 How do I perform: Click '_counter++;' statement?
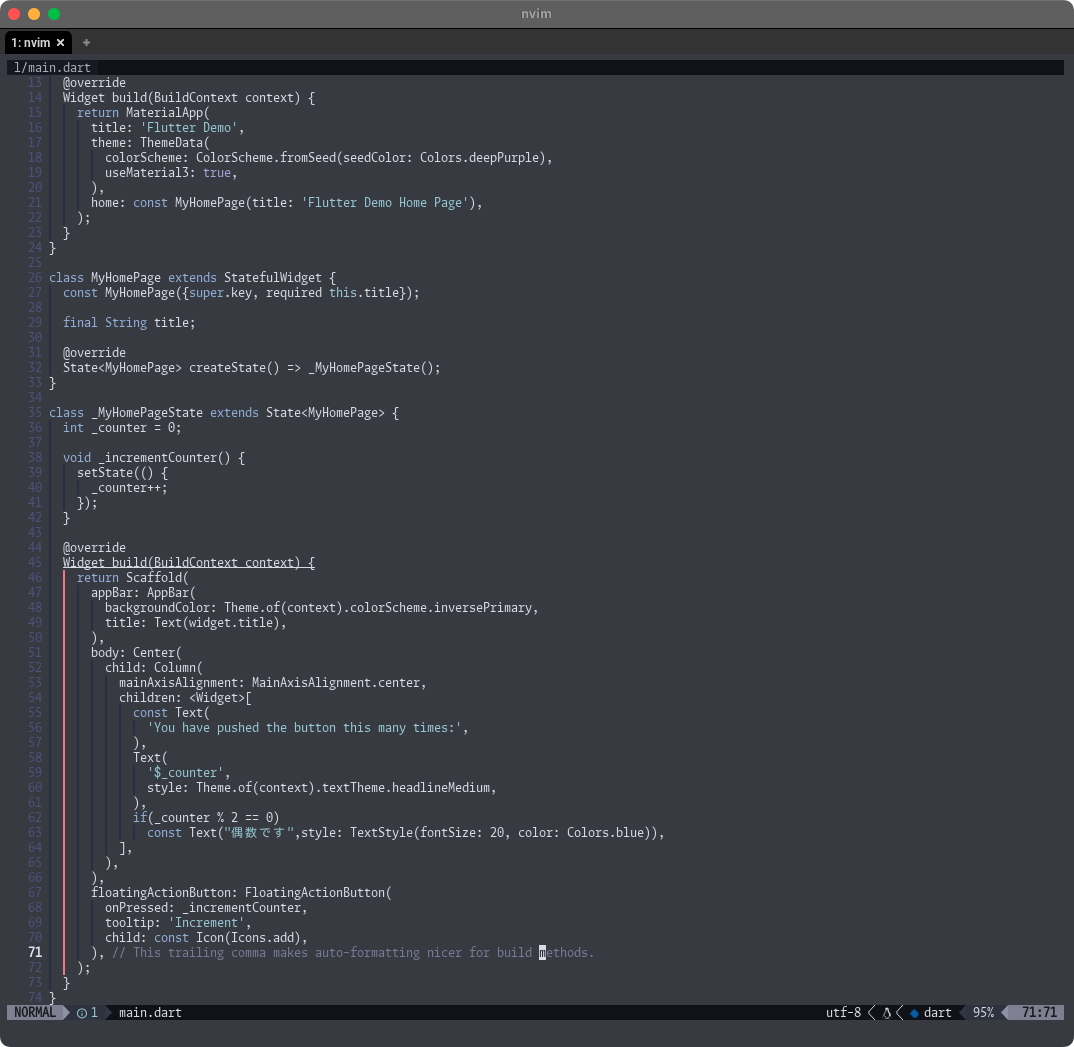click(x=129, y=488)
